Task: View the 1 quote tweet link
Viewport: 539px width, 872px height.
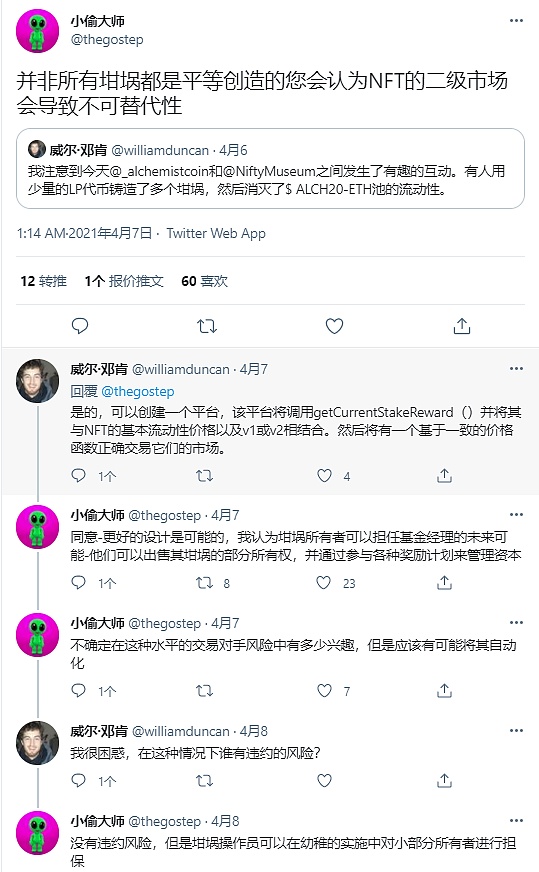Action: 123,281
